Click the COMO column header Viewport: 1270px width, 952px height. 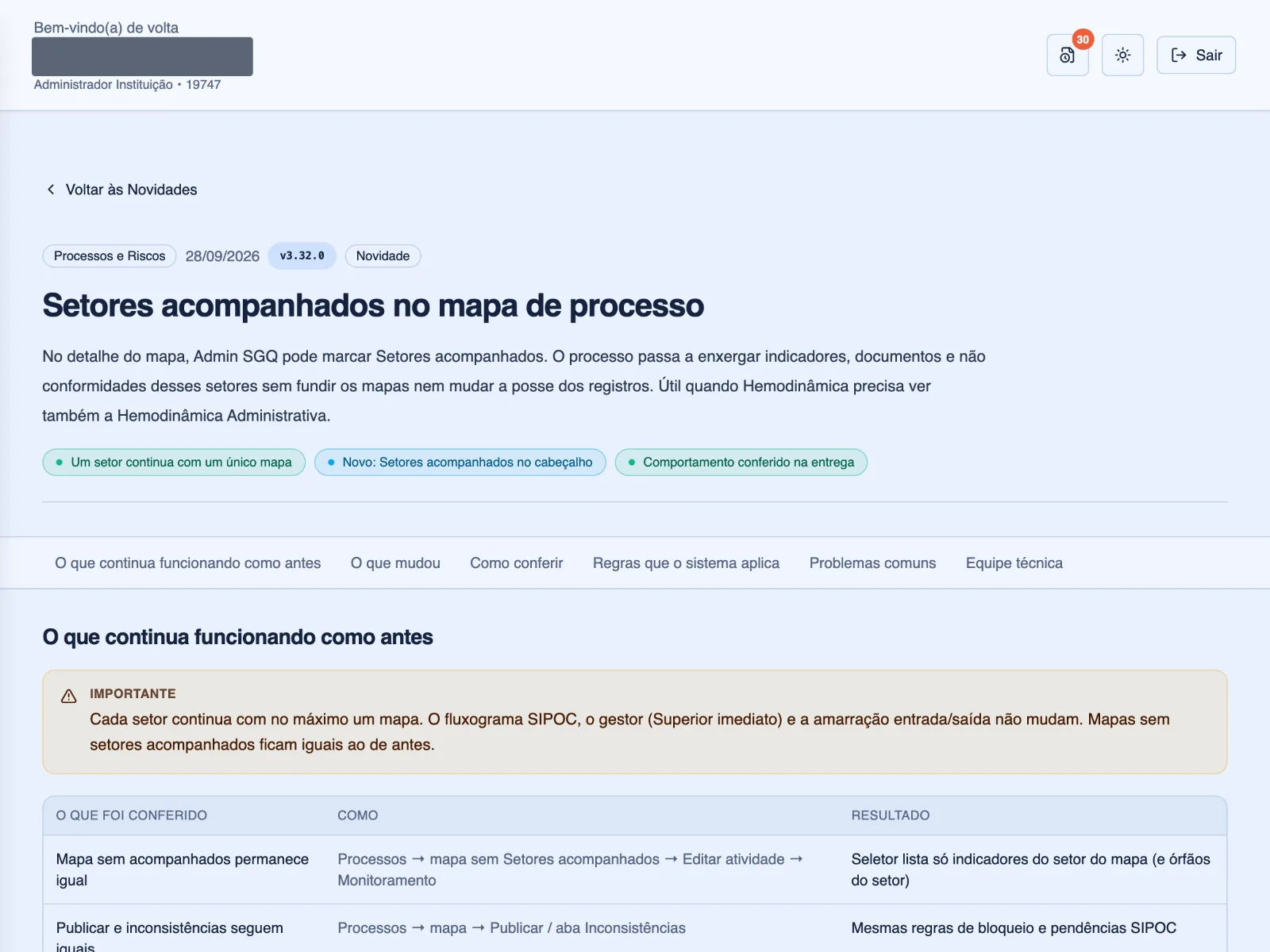point(358,816)
